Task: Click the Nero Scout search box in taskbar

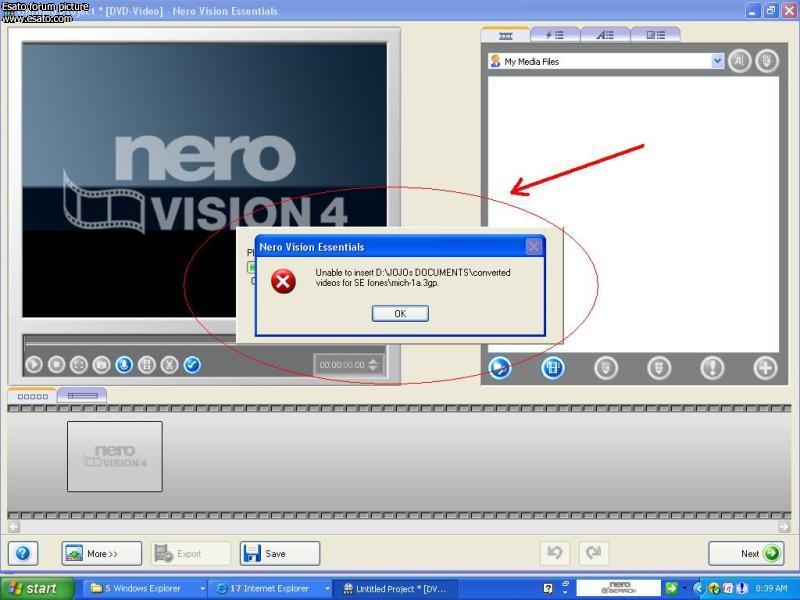Action: (x=618, y=588)
